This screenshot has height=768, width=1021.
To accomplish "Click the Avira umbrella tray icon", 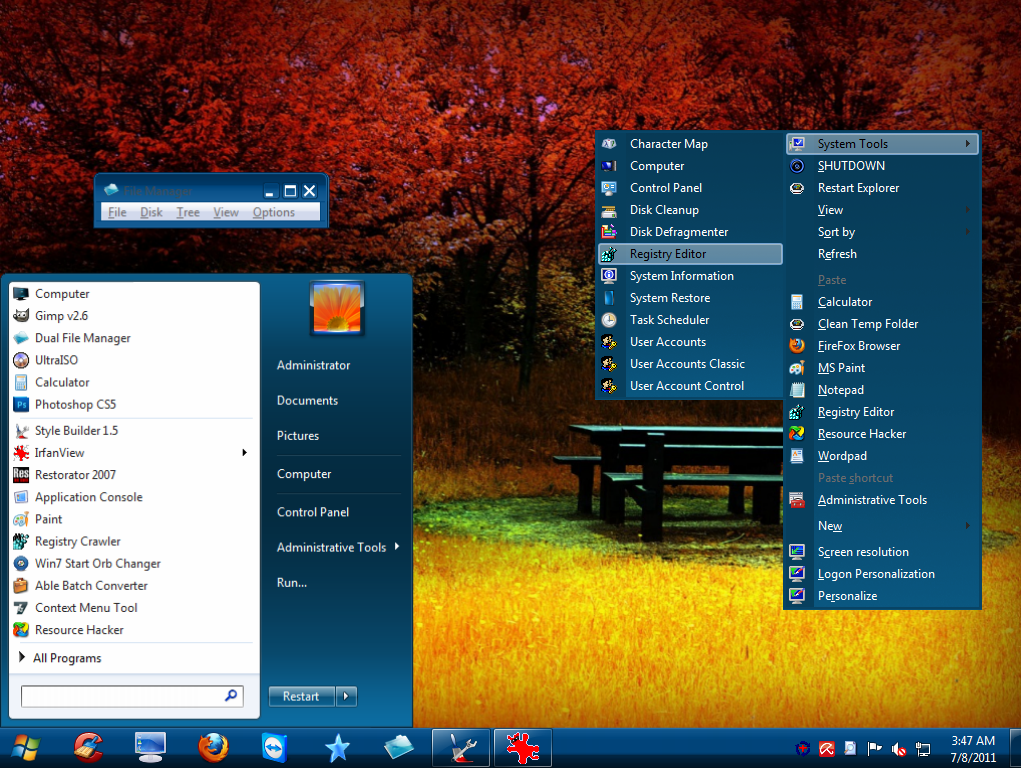I will tap(826, 748).
